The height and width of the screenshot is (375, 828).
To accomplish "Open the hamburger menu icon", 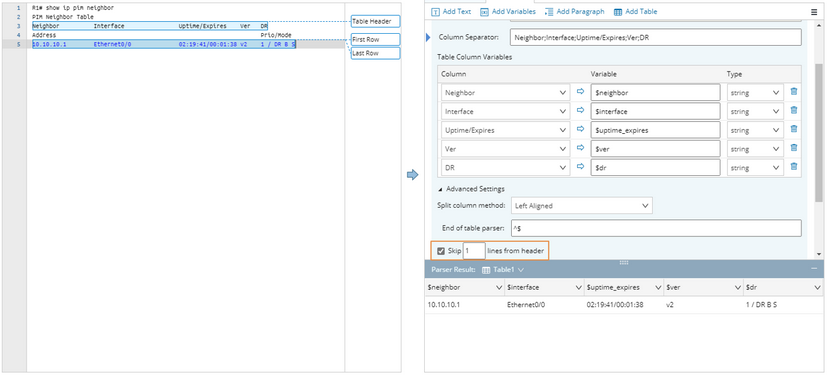I will [x=814, y=12].
